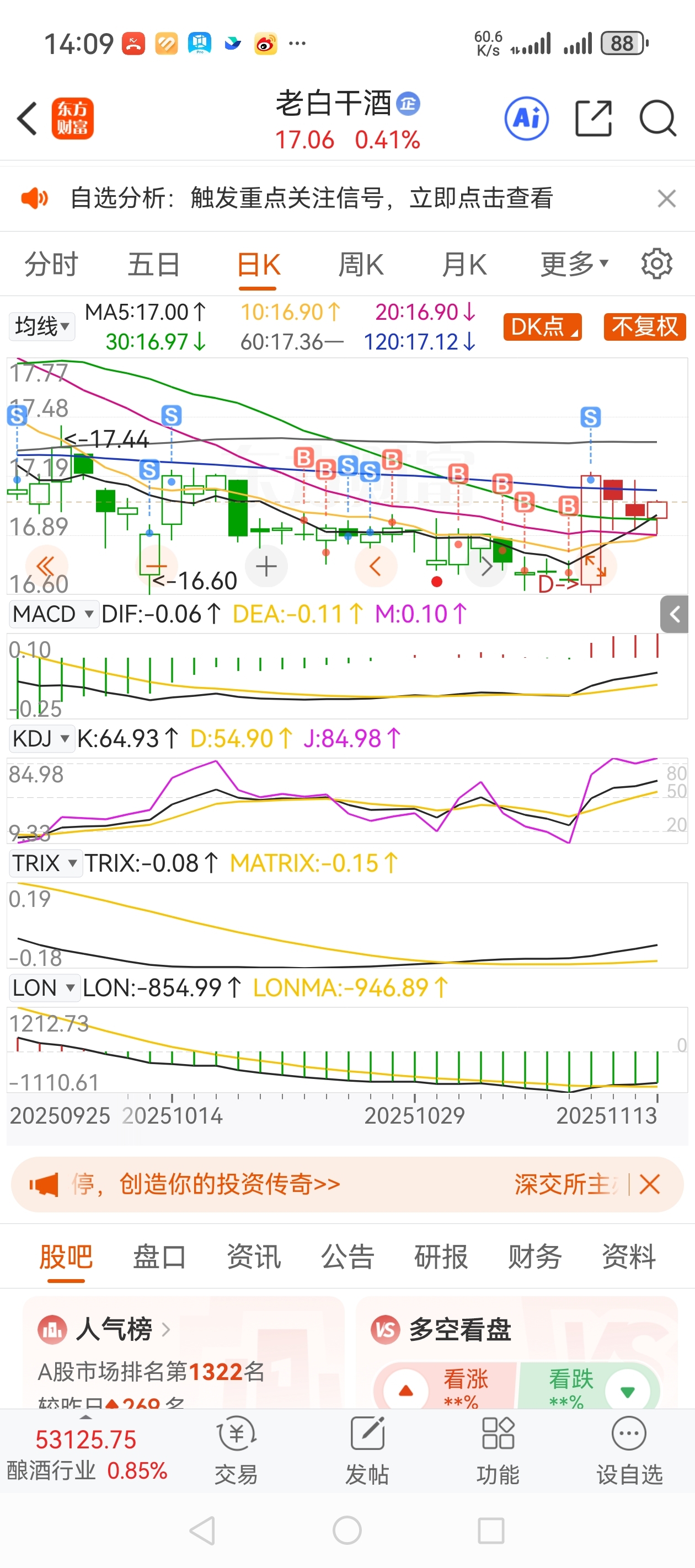Open the MACD indicator dropdown

pyautogui.click(x=53, y=614)
